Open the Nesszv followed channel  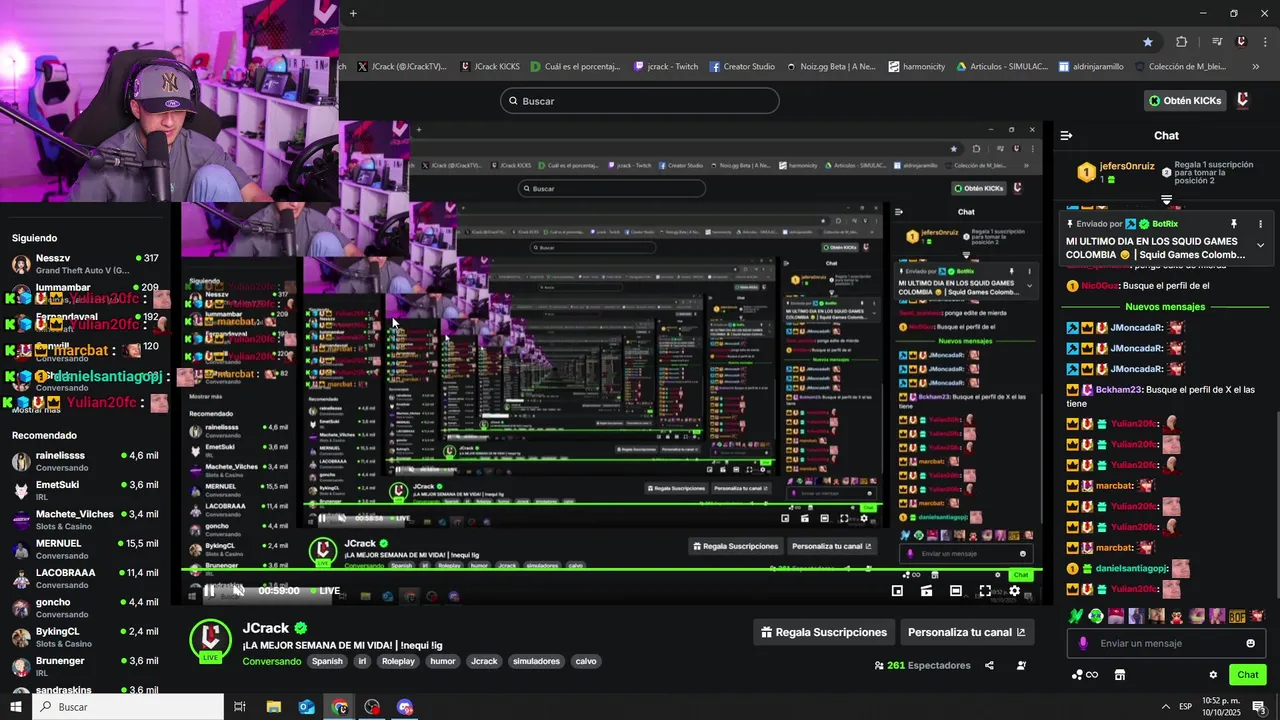[85, 264]
